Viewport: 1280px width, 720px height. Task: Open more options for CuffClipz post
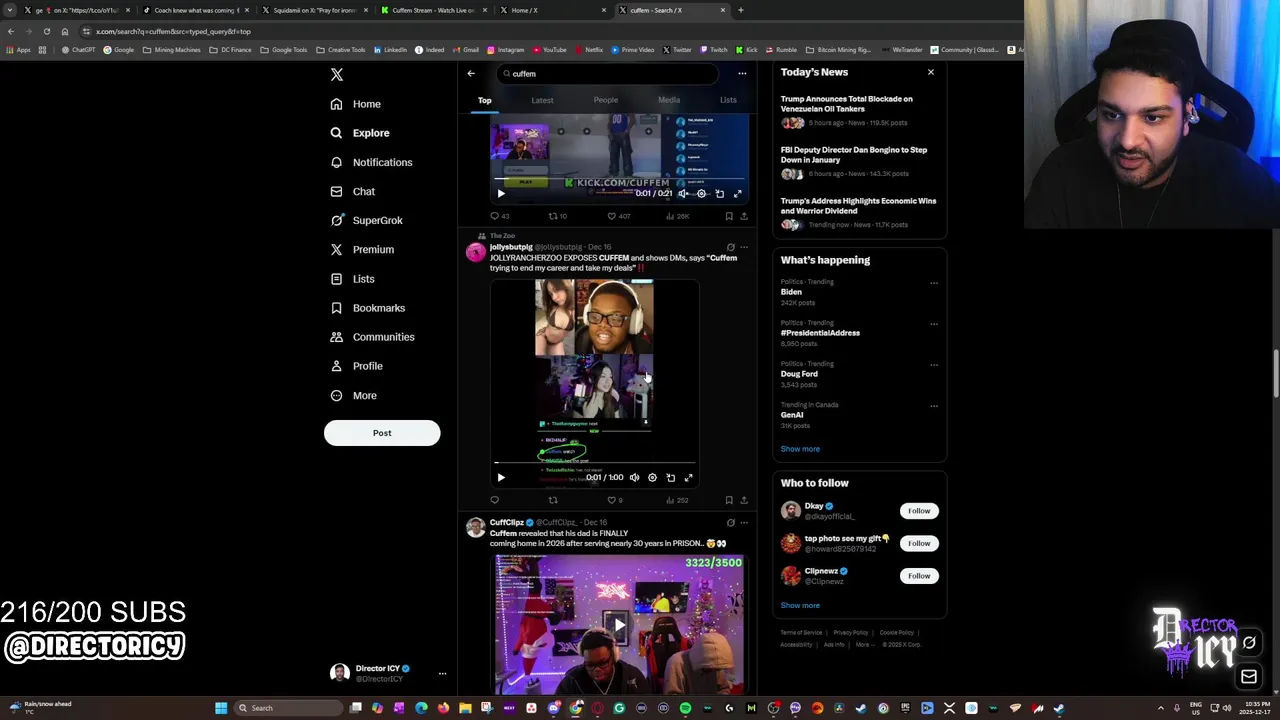[x=743, y=523]
